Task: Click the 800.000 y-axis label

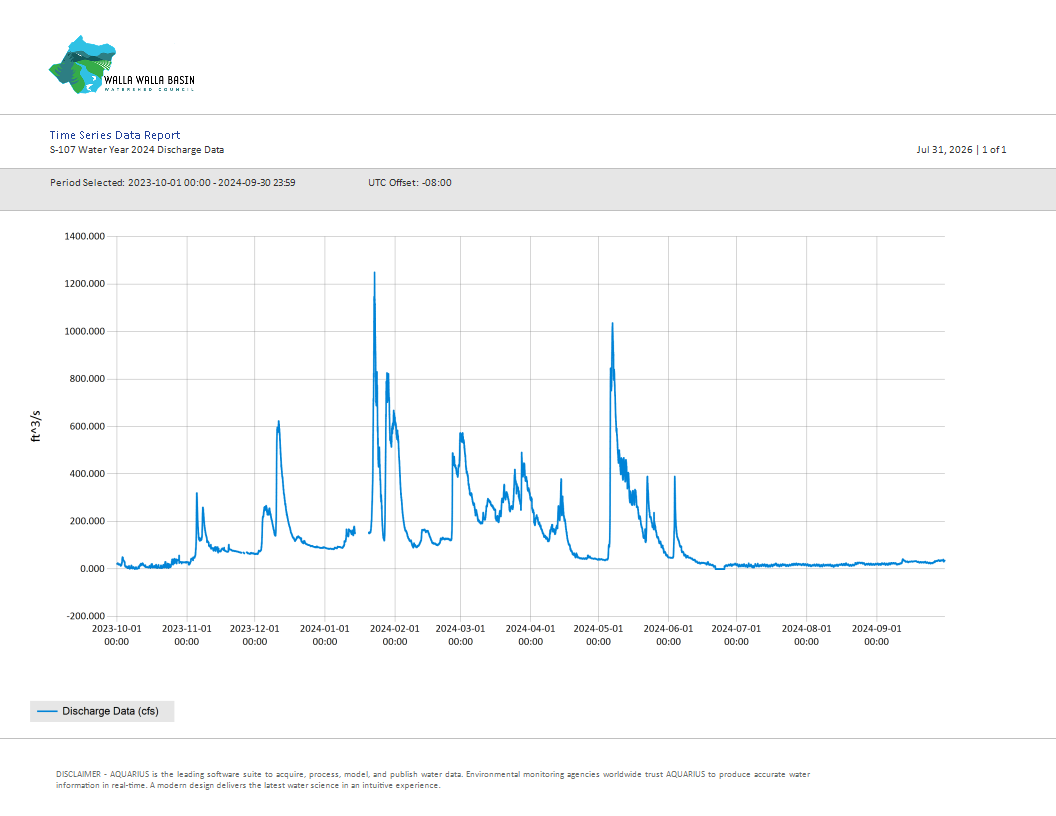Action: 88,378
